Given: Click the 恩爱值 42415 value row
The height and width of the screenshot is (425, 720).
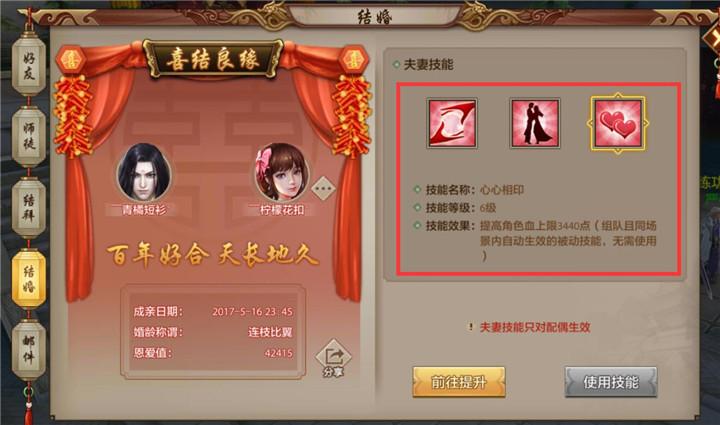Looking at the screenshot, I should click(x=213, y=353).
